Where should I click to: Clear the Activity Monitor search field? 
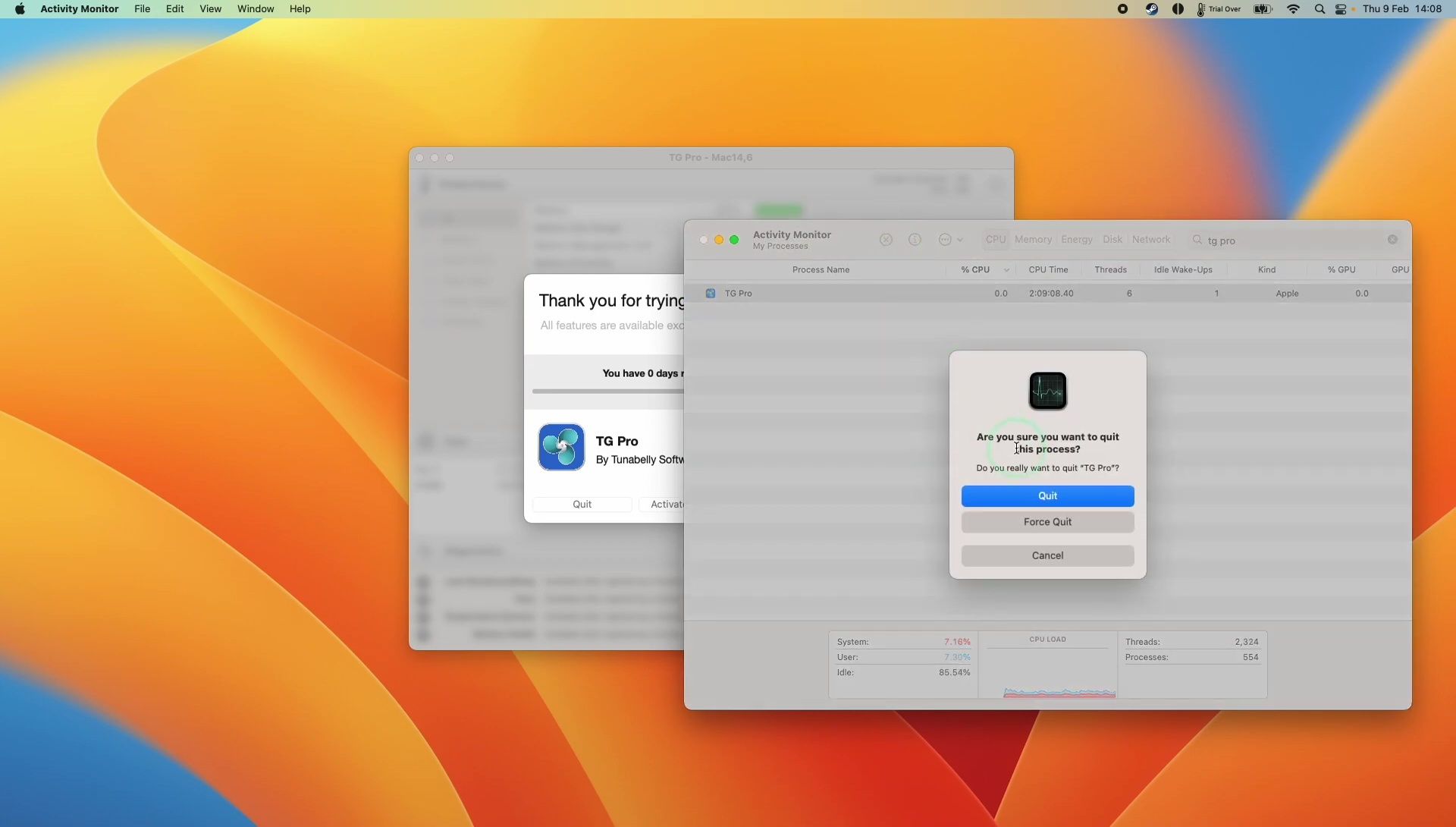pyautogui.click(x=1392, y=240)
